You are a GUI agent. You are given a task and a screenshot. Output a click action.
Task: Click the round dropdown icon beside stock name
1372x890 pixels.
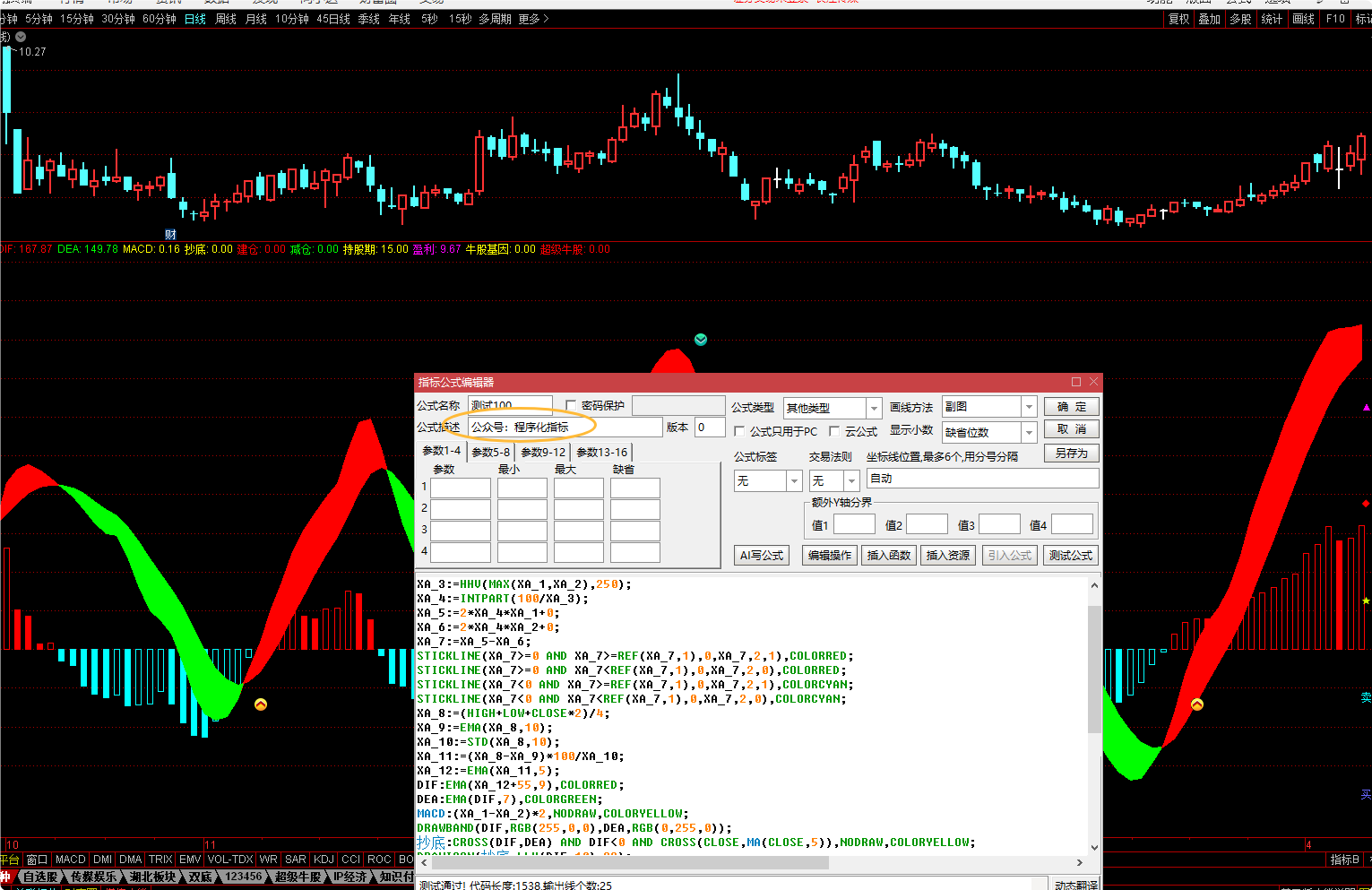point(21,37)
